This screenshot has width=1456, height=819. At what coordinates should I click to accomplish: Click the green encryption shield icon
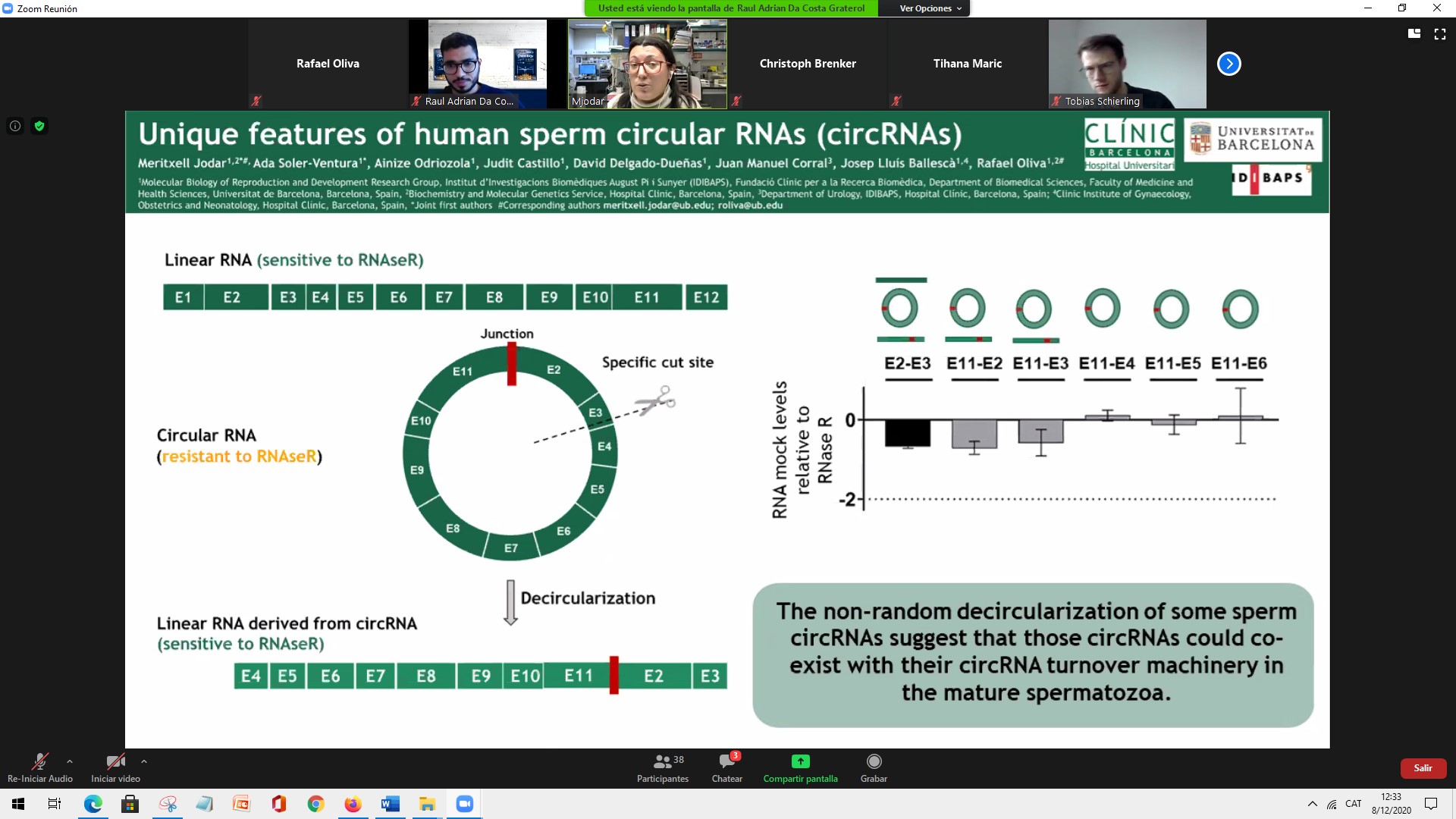click(x=39, y=126)
